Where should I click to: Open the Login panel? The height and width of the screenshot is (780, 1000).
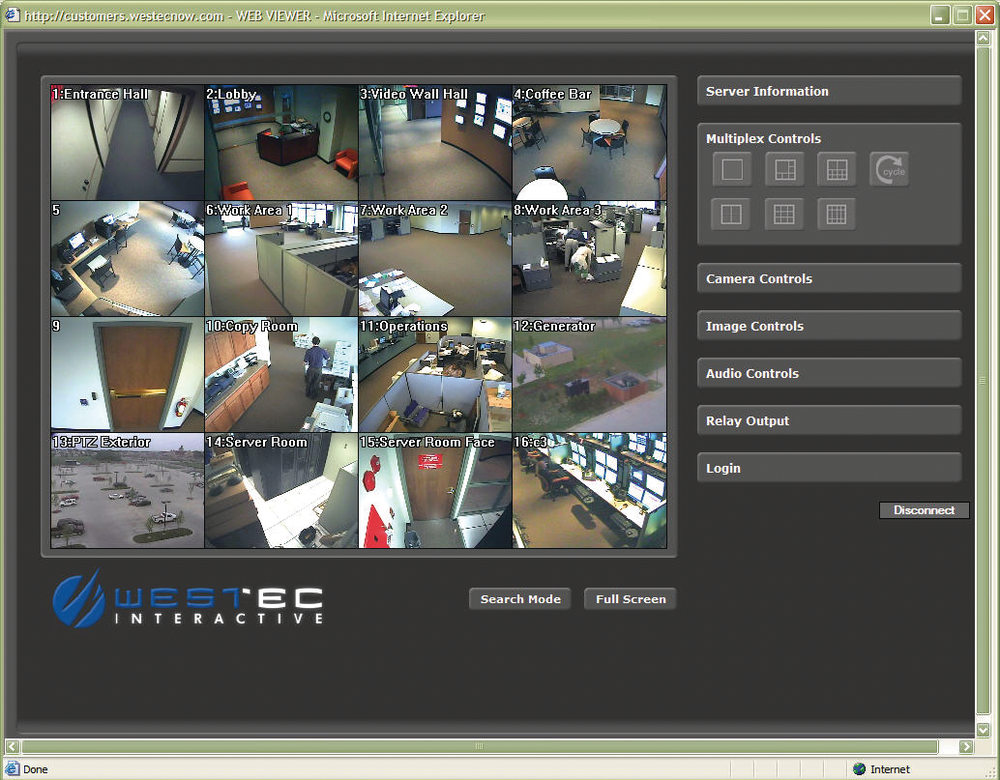point(828,468)
